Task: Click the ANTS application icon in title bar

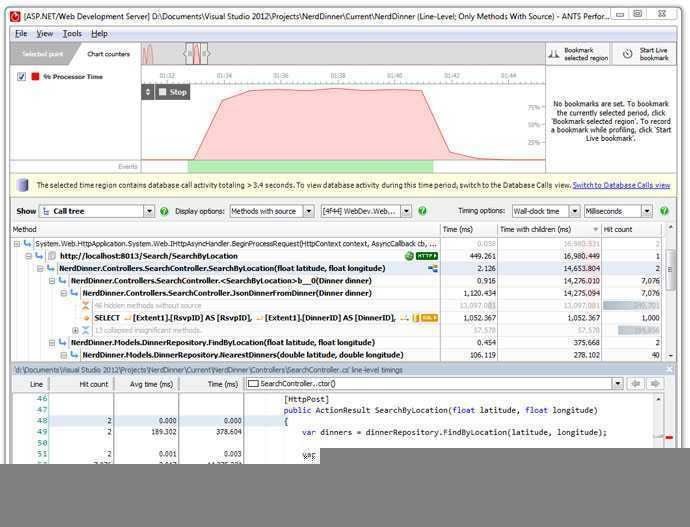Action: [15, 16]
